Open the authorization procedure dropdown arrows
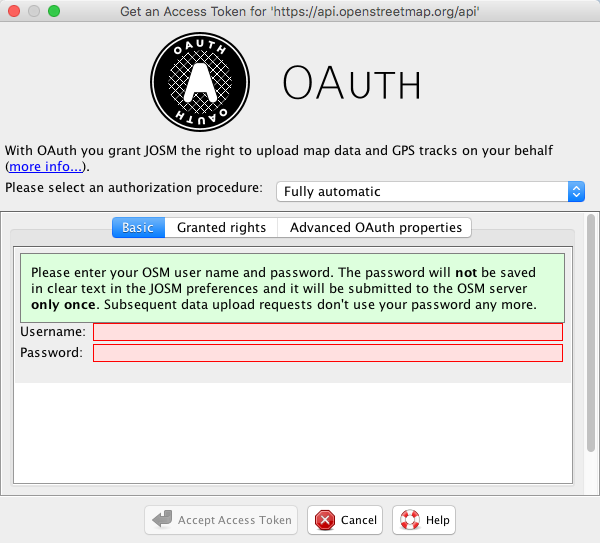This screenshot has height=543, width=600. tap(576, 191)
